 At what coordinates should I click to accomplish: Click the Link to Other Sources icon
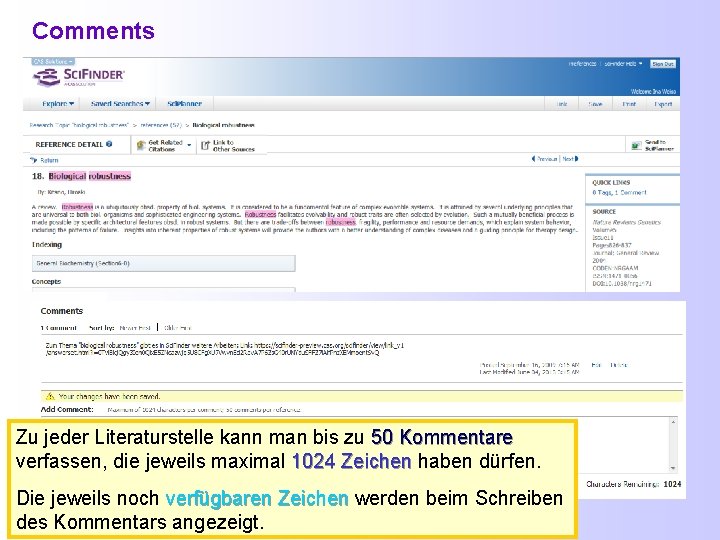pyautogui.click(x=205, y=146)
